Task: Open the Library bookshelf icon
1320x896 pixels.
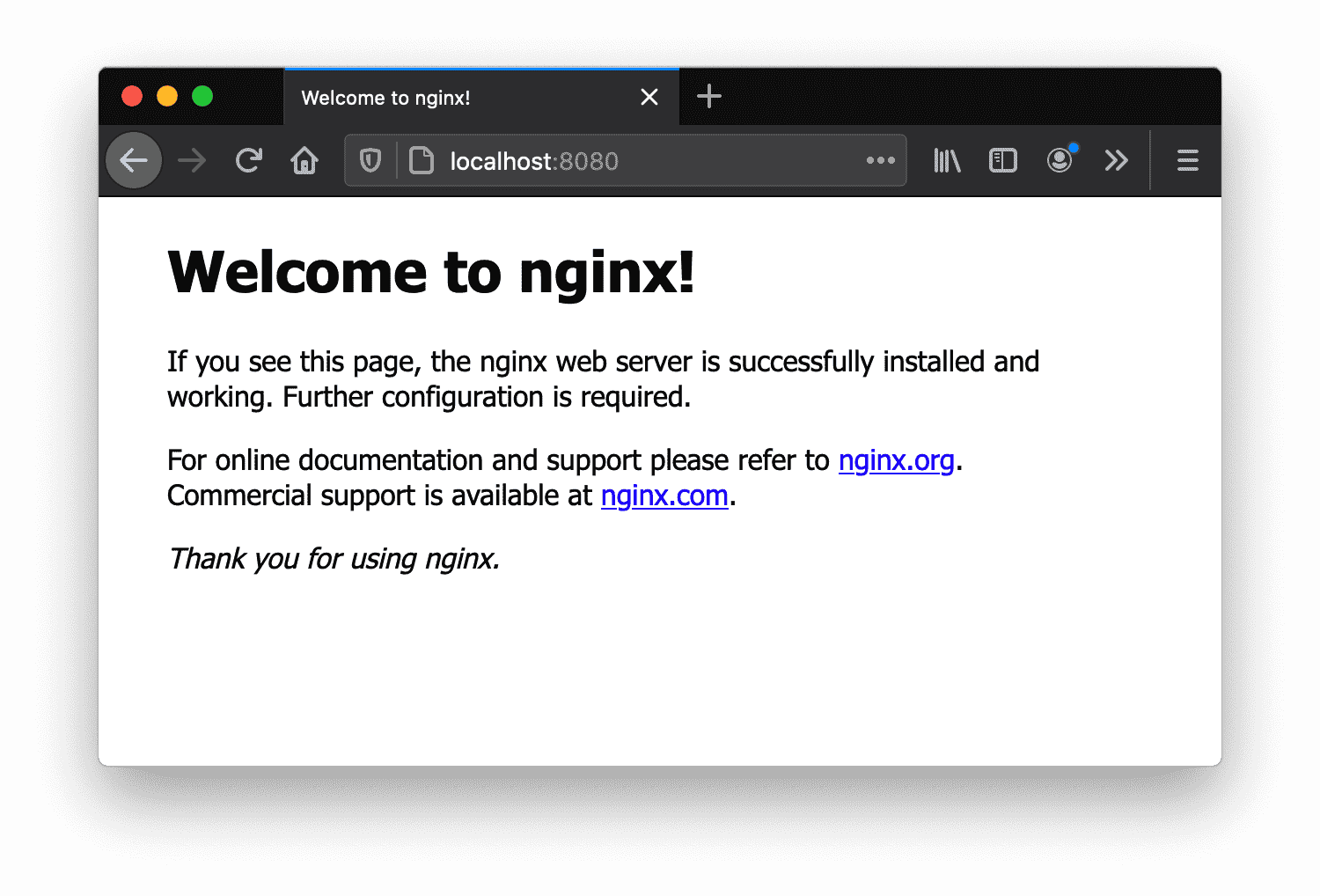Action: (947, 160)
